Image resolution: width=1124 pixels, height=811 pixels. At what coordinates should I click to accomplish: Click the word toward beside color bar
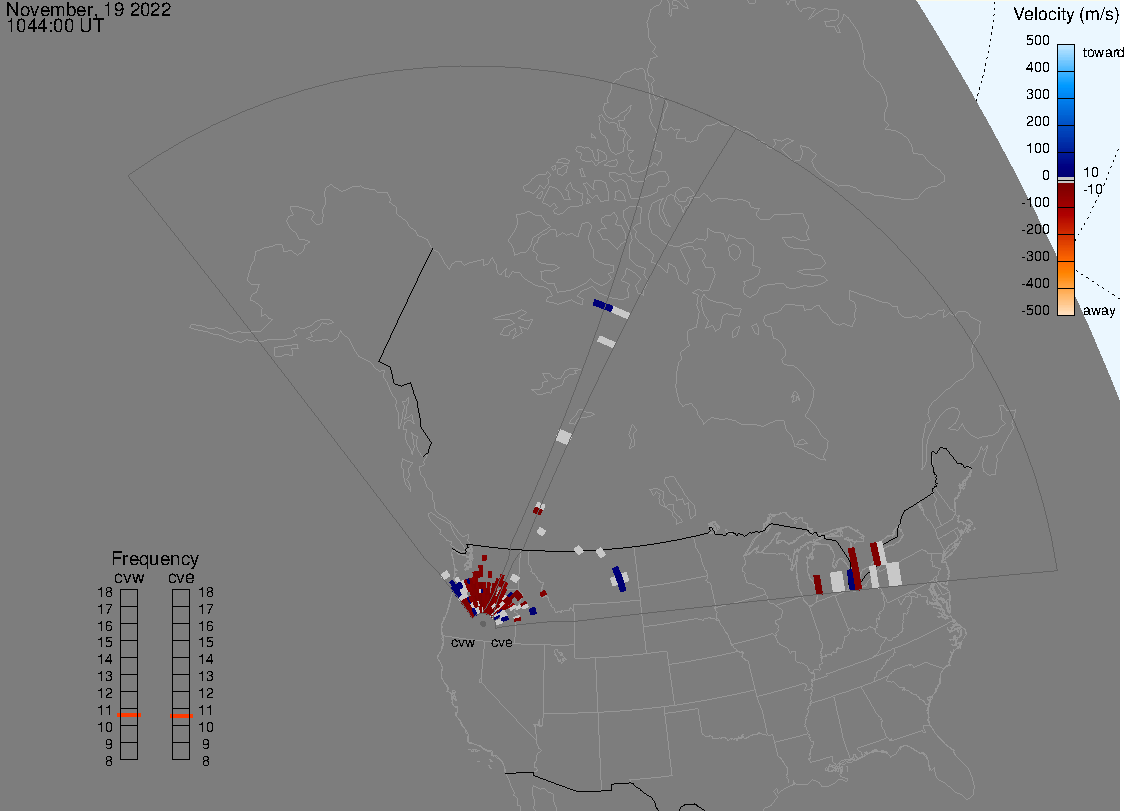pos(1102,52)
